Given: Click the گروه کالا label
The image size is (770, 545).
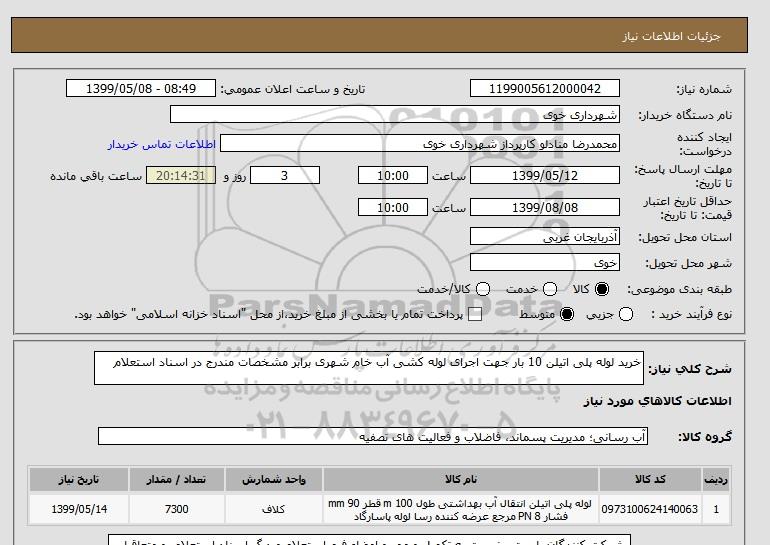Looking at the screenshot, I should coord(705,436).
